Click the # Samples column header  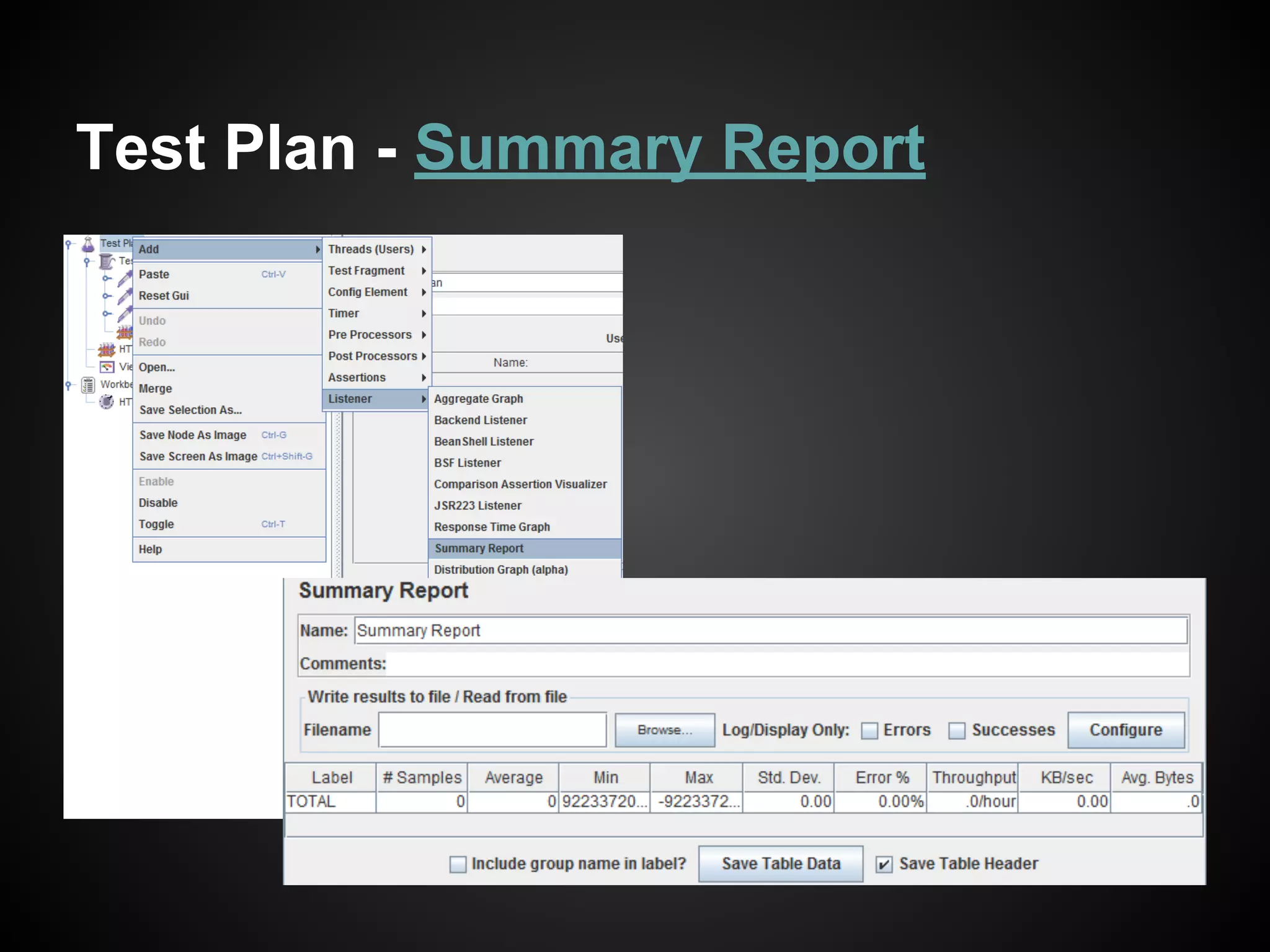click(x=422, y=777)
